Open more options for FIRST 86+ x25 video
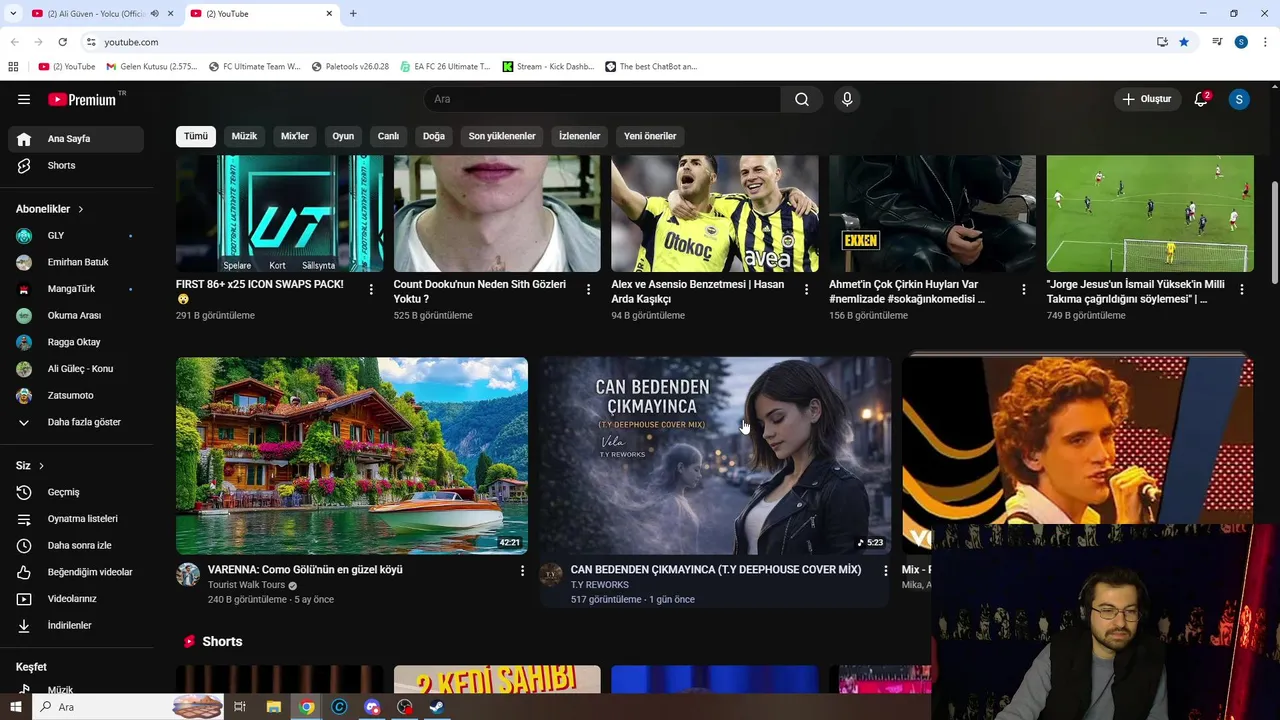 (x=371, y=289)
